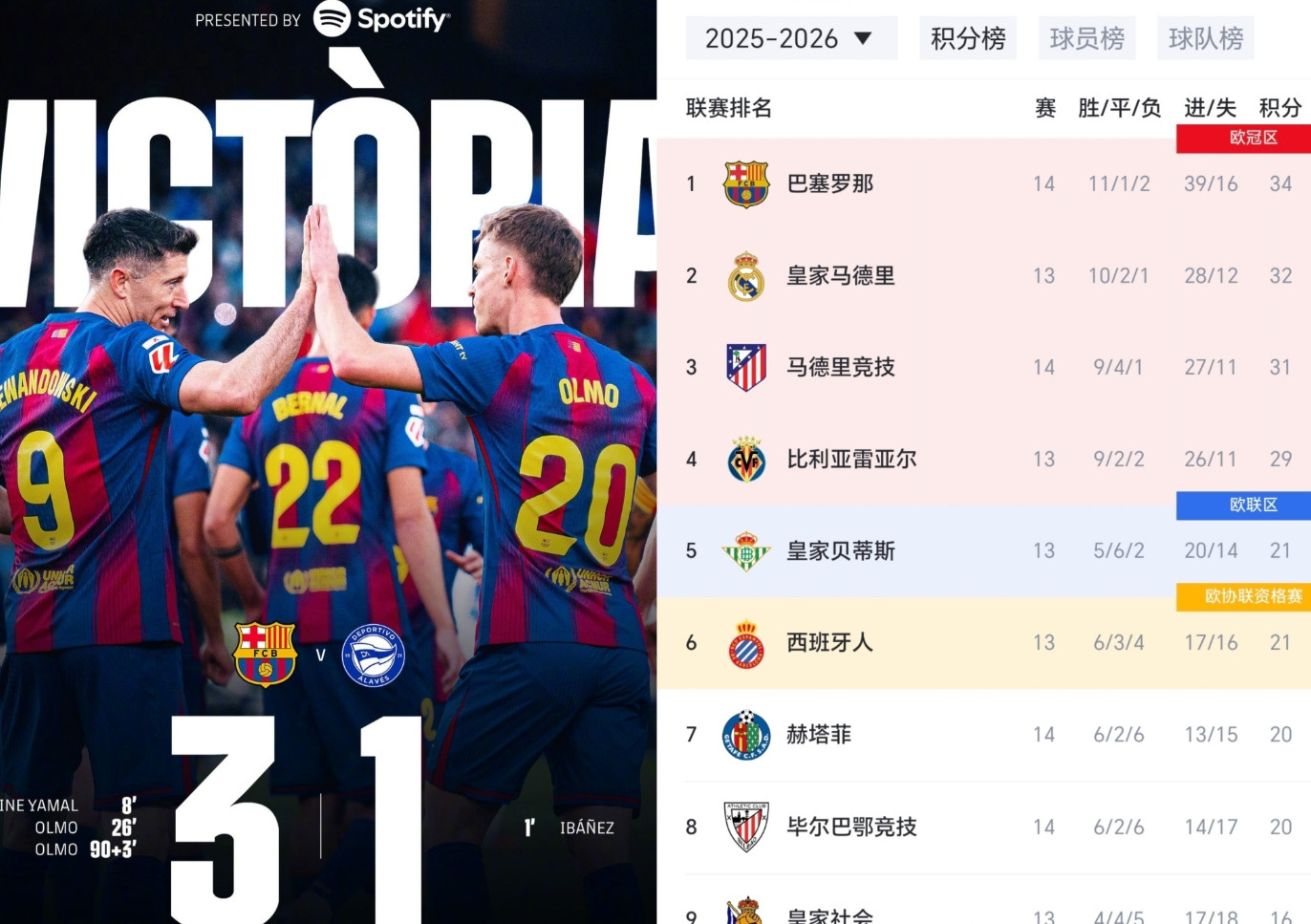Click the Espanyol crest icon
Screen dimensions: 1311x924
point(746,643)
